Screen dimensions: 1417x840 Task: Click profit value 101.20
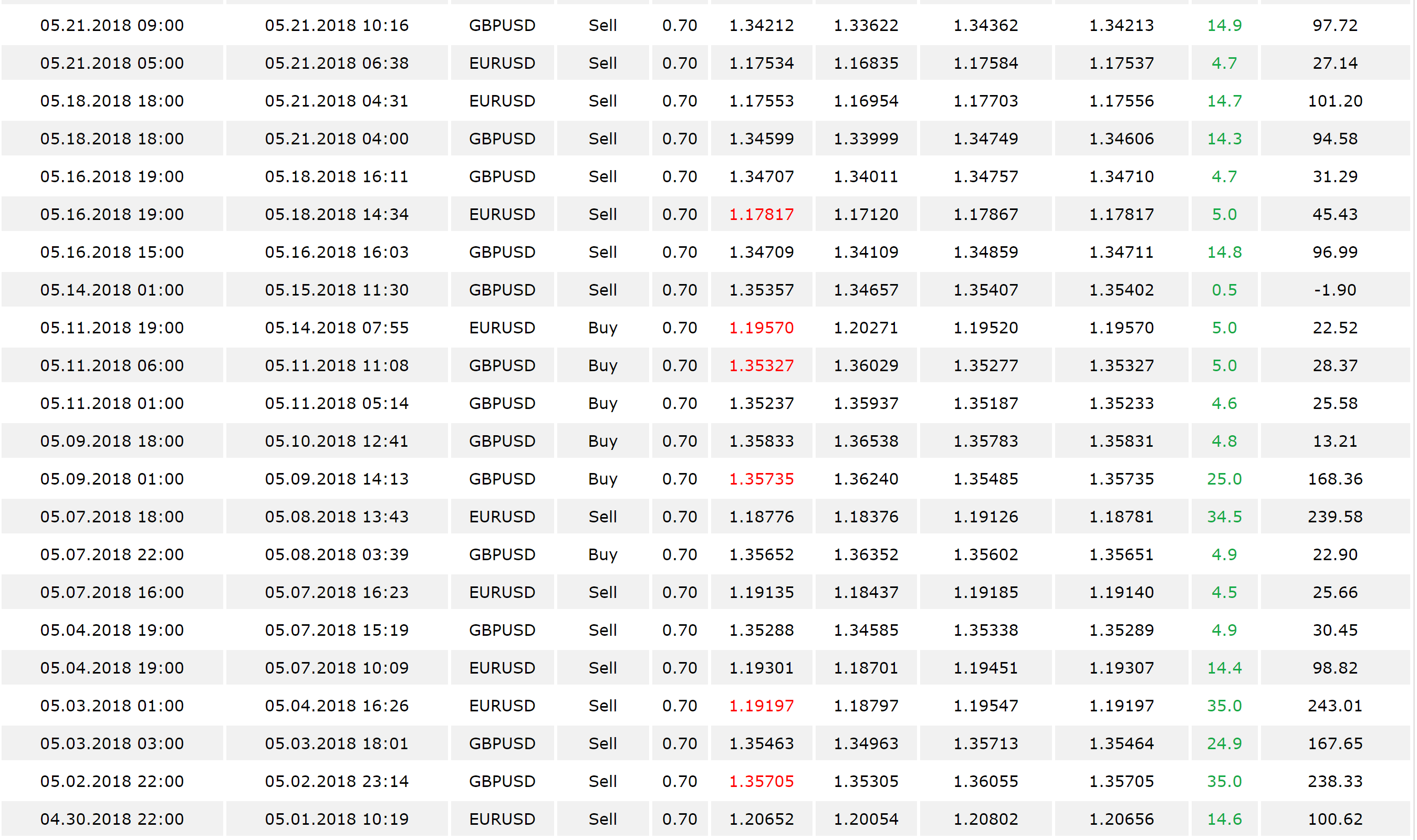click(1336, 101)
